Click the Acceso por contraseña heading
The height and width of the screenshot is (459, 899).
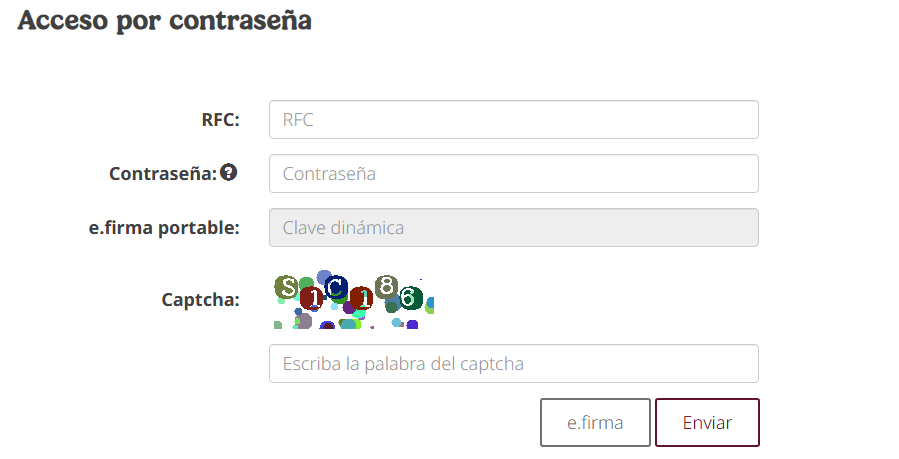(165, 20)
